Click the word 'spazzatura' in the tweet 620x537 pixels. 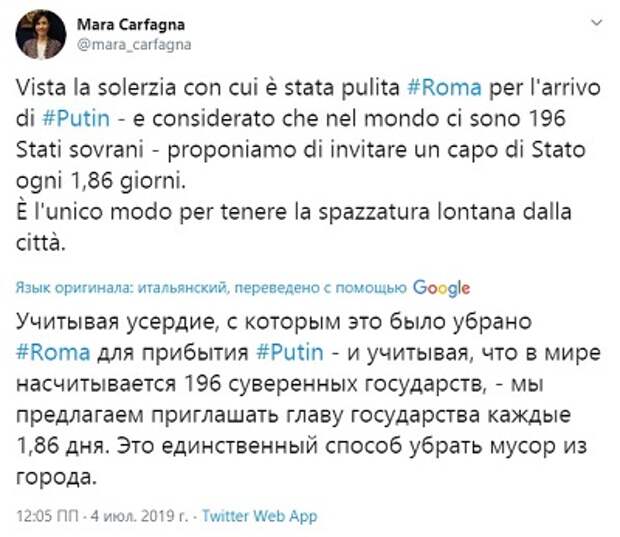coord(374,212)
